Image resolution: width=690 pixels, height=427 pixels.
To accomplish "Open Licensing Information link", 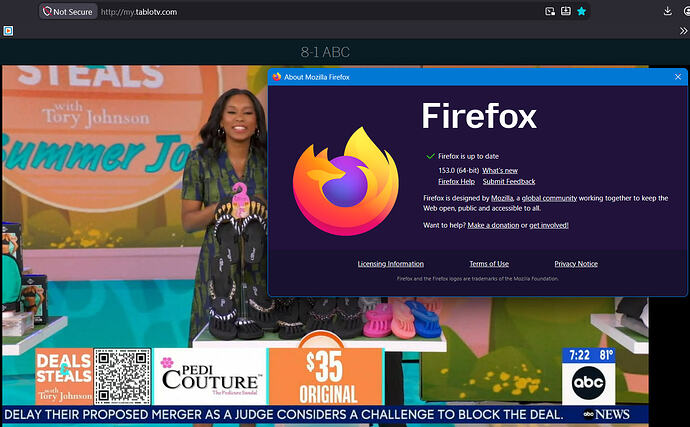I will [391, 264].
